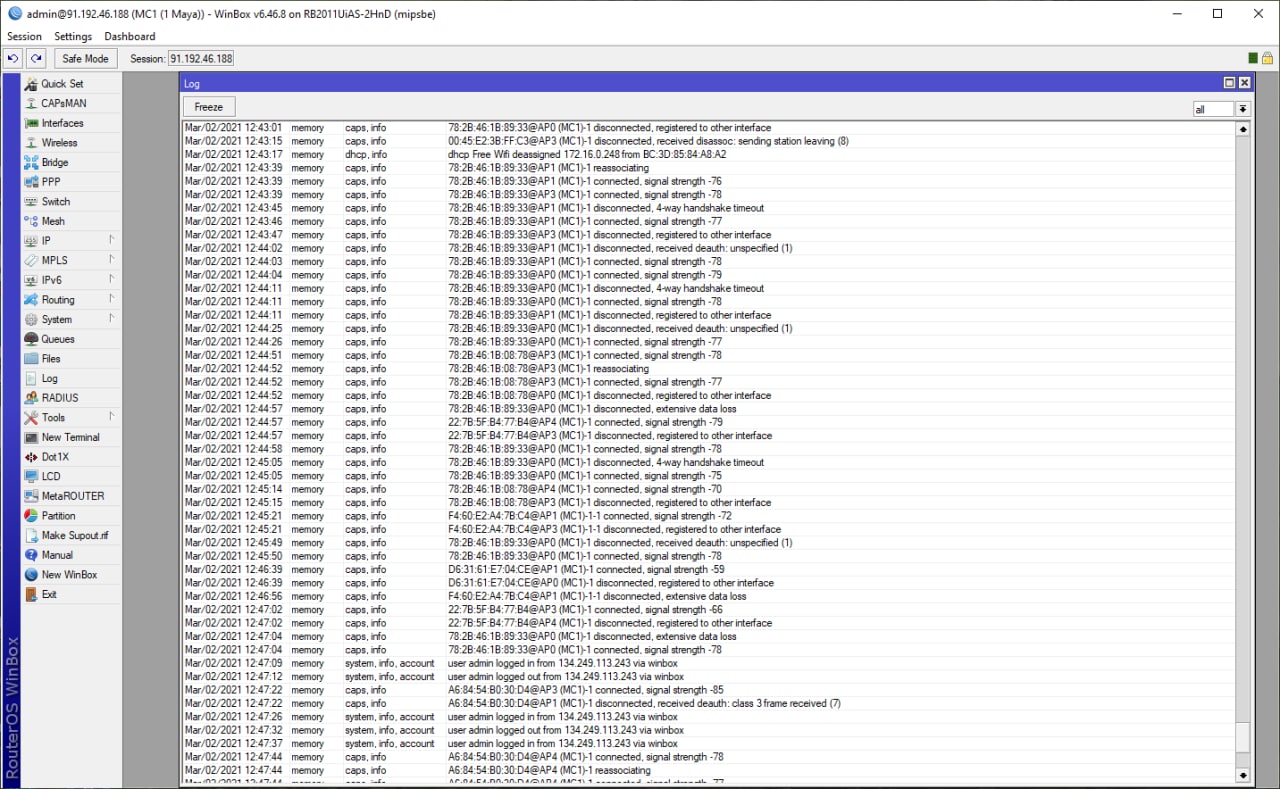Open the Settings menu
1280x789 pixels.
73,36
